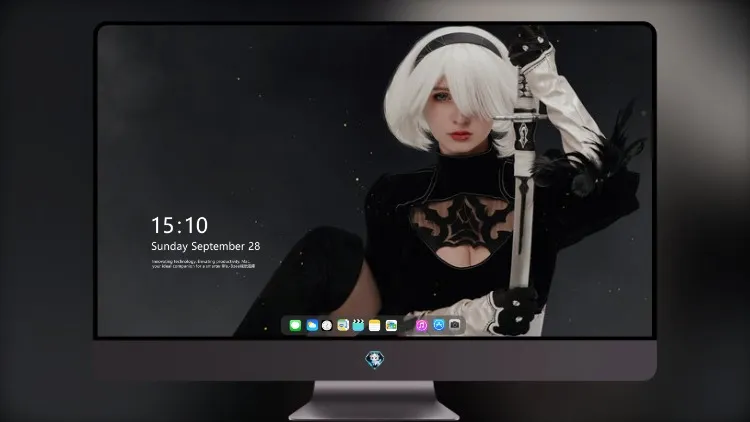Open the purple Music app in dock
This screenshot has width=750, height=422.
pos(421,325)
